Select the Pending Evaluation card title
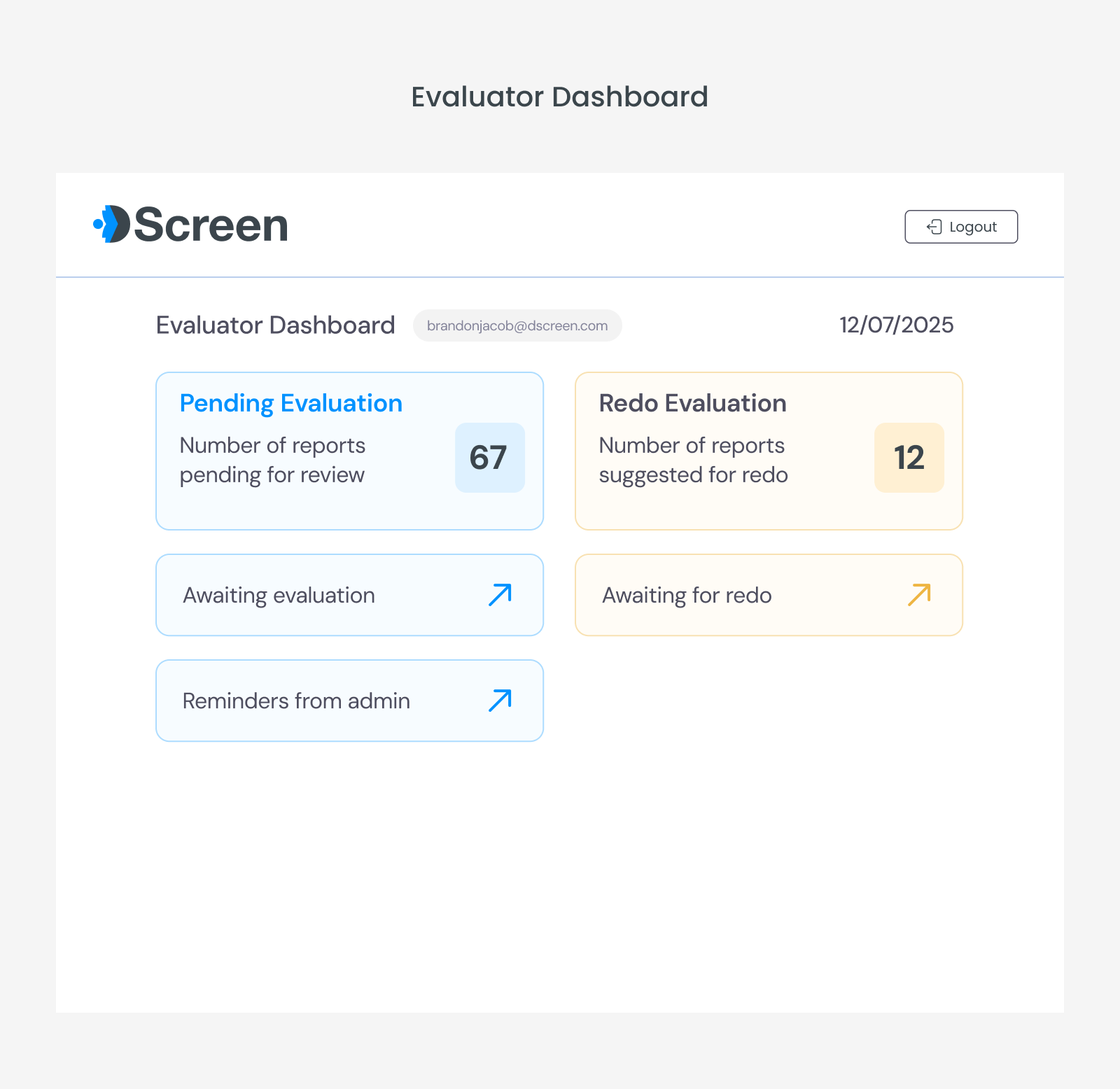 291,403
